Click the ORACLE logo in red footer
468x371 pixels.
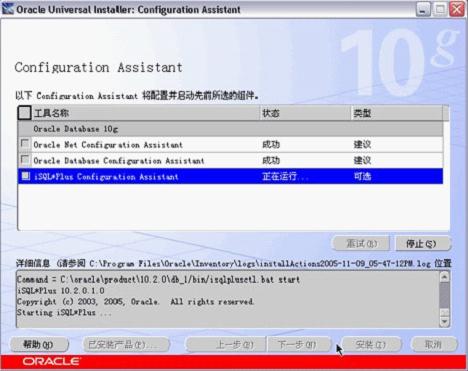tap(51, 361)
